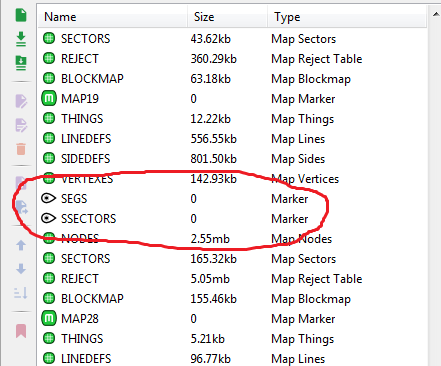This screenshot has width=441, height=366.
Task: Click the Map Marker type of MAP19
Action: tap(303, 99)
